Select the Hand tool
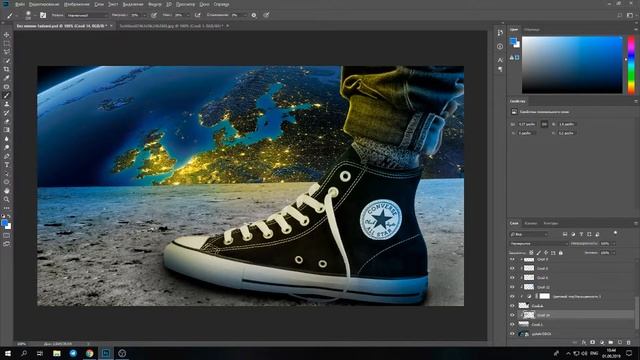640x360 pixels. click(7, 191)
